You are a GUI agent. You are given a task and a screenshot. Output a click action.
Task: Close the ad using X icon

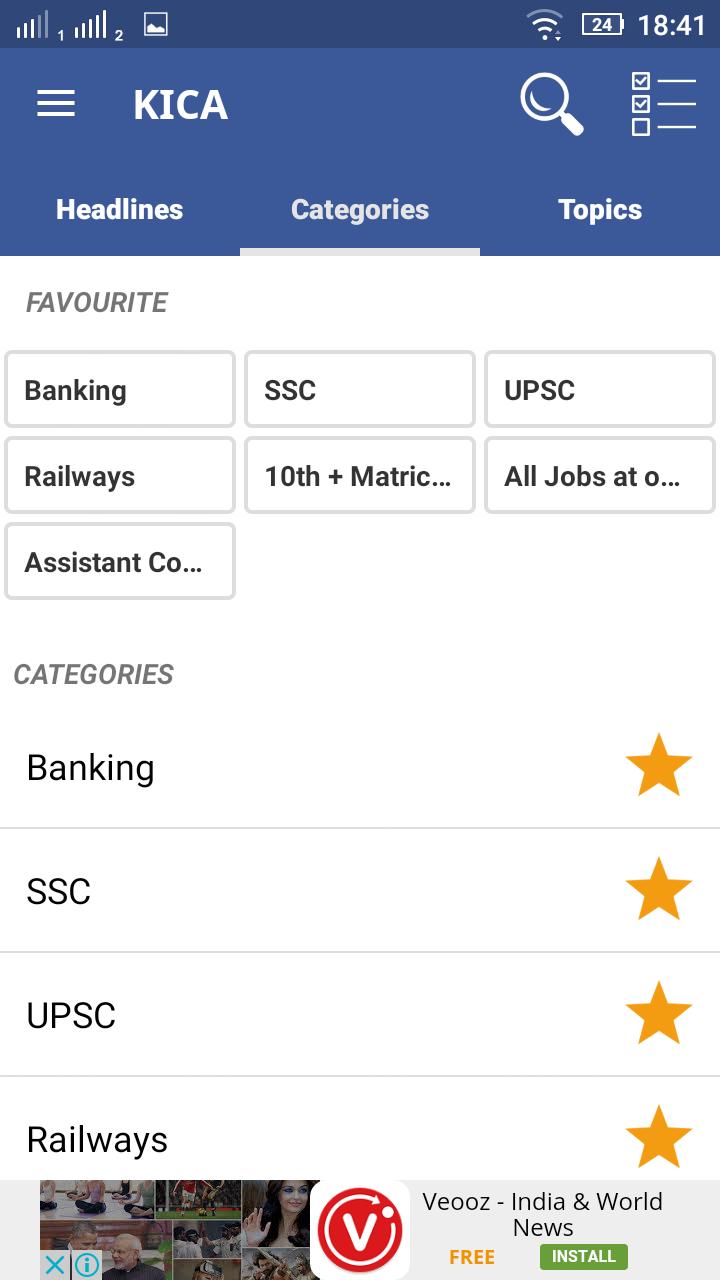56,1265
